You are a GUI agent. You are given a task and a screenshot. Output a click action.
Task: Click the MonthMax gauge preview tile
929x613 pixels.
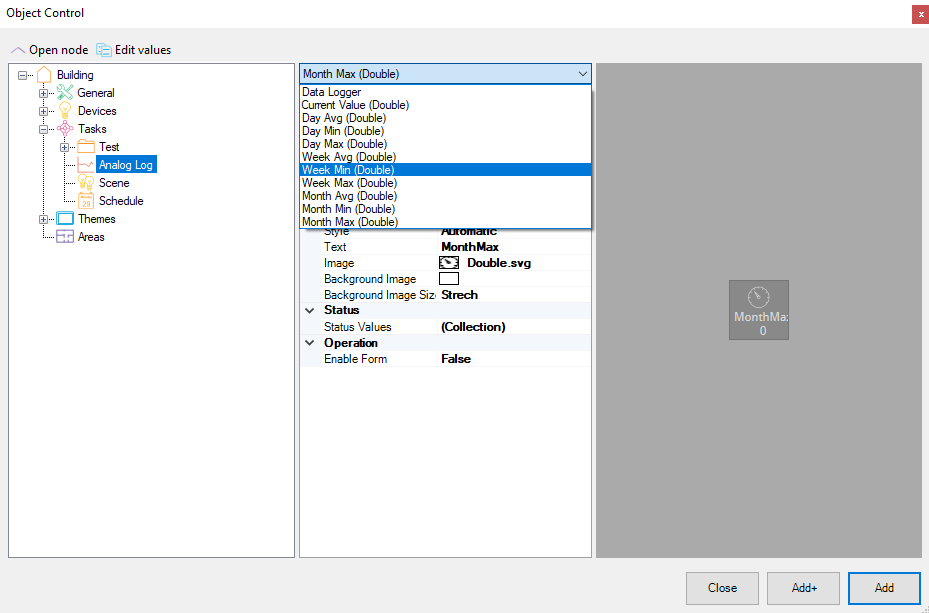click(x=758, y=310)
